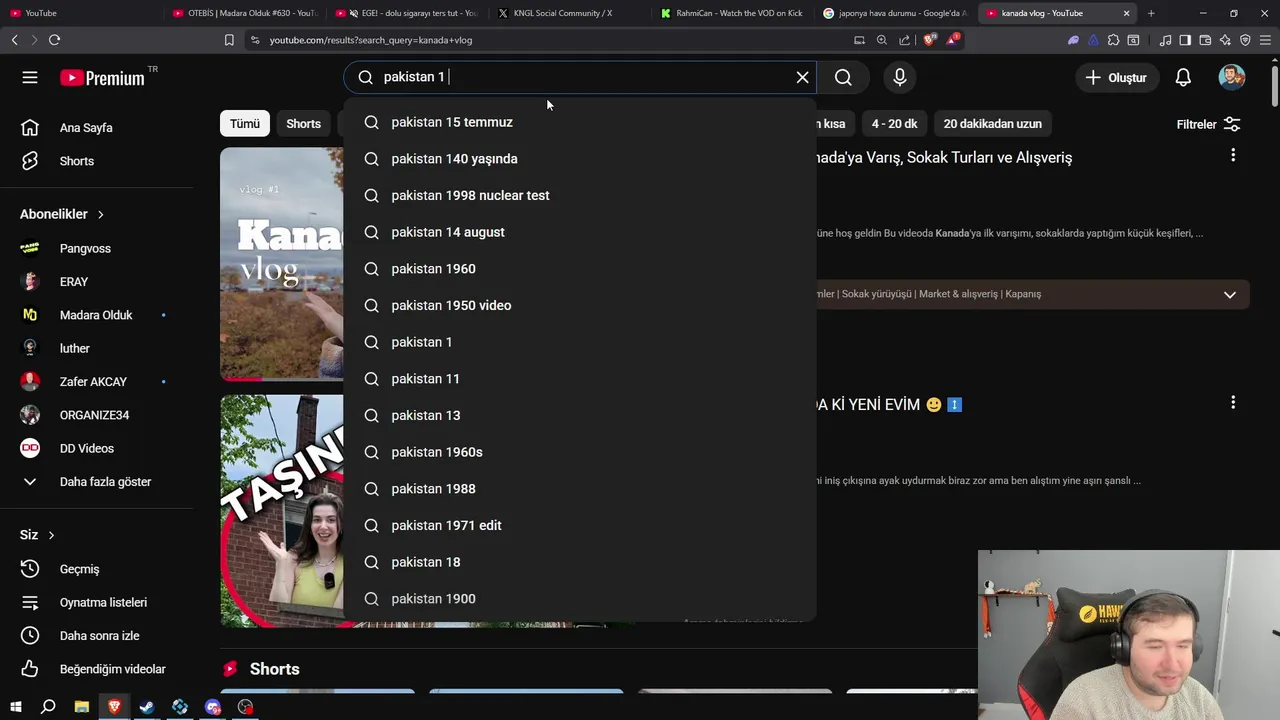Open the account avatar menu

(x=1232, y=77)
